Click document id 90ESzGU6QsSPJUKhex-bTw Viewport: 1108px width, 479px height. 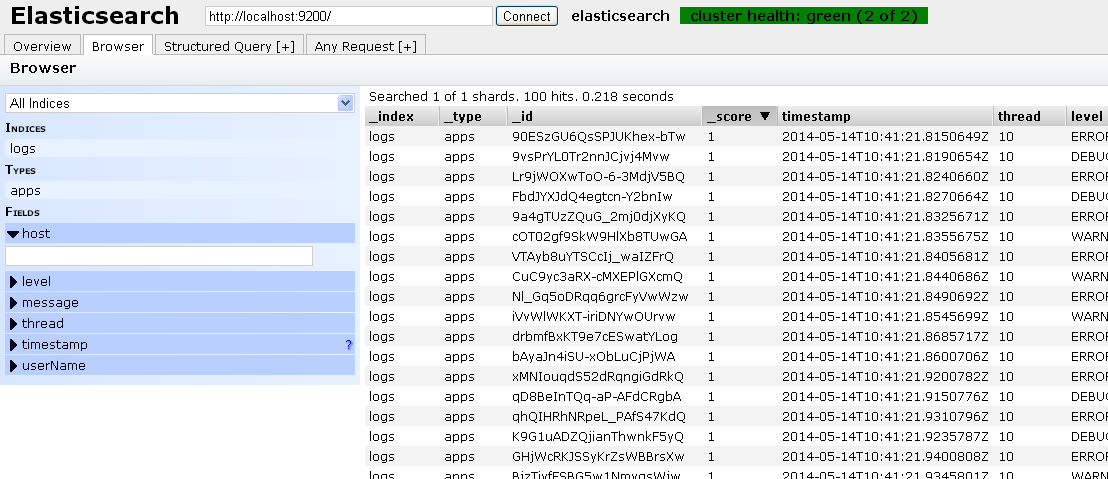click(x=599, y=136)
